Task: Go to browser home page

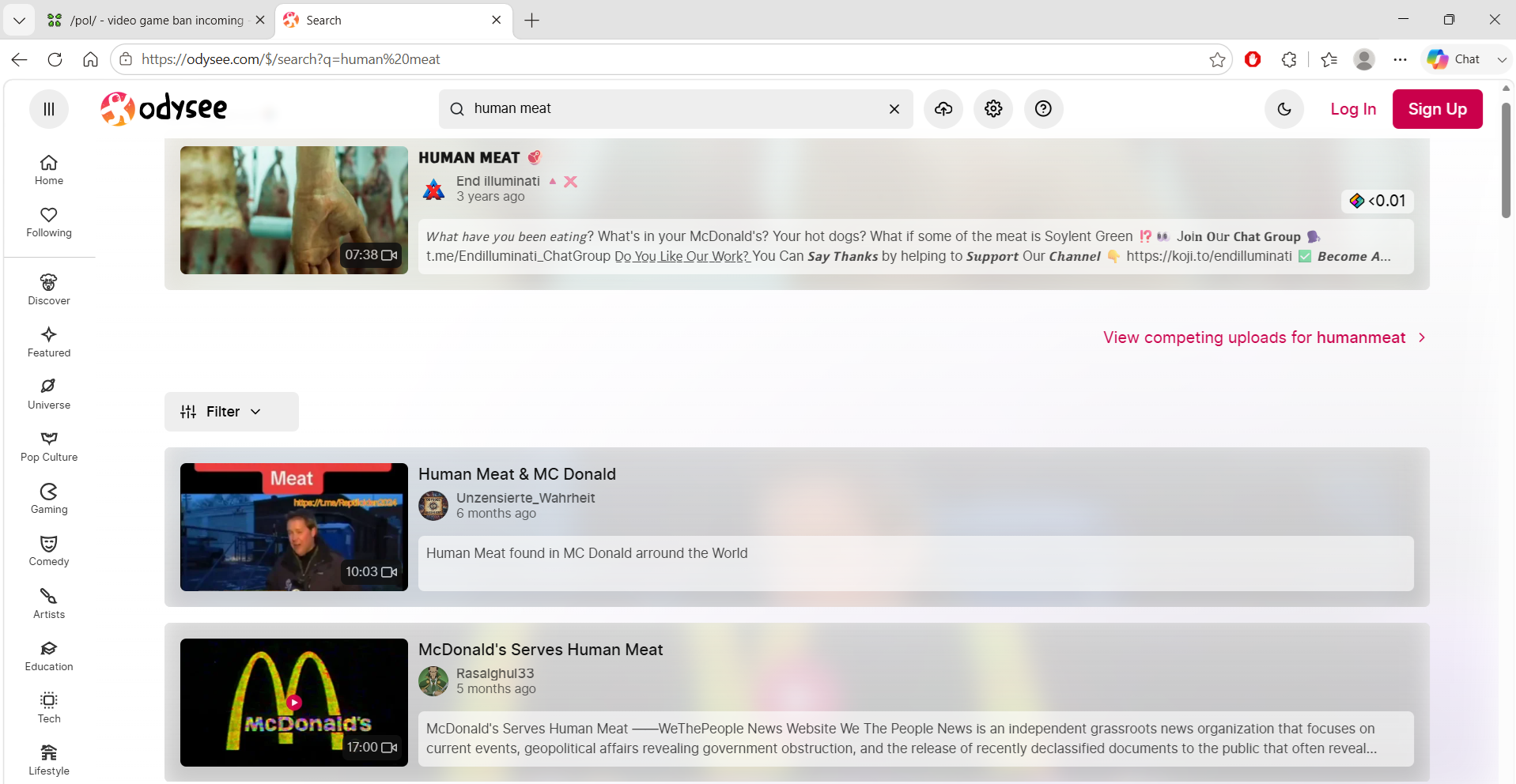Action: (90, 59)
